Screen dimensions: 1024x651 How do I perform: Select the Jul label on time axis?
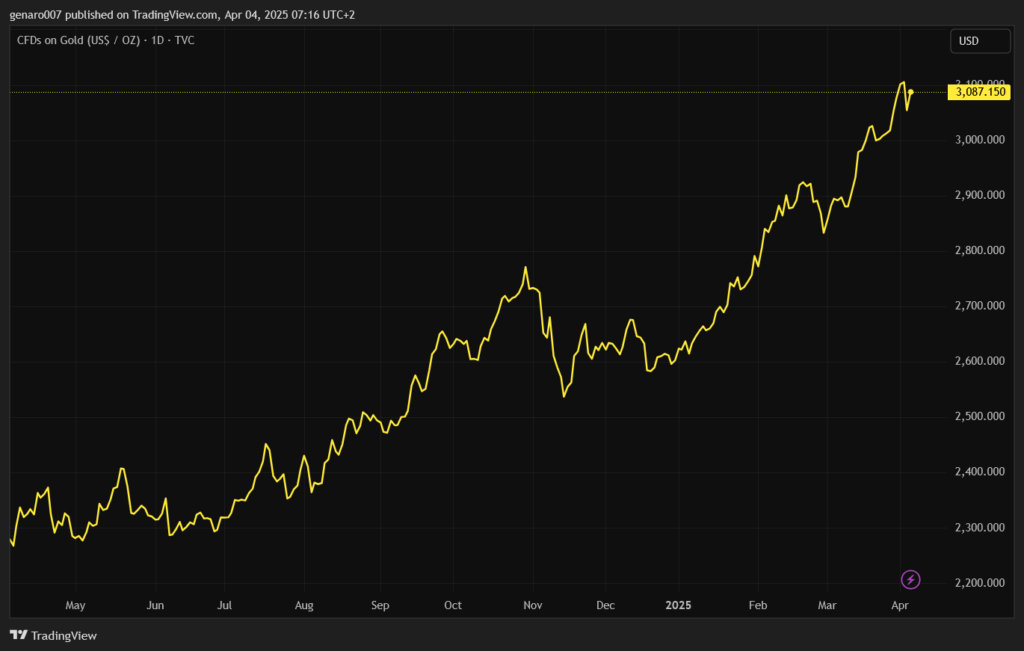pos(225,605)
